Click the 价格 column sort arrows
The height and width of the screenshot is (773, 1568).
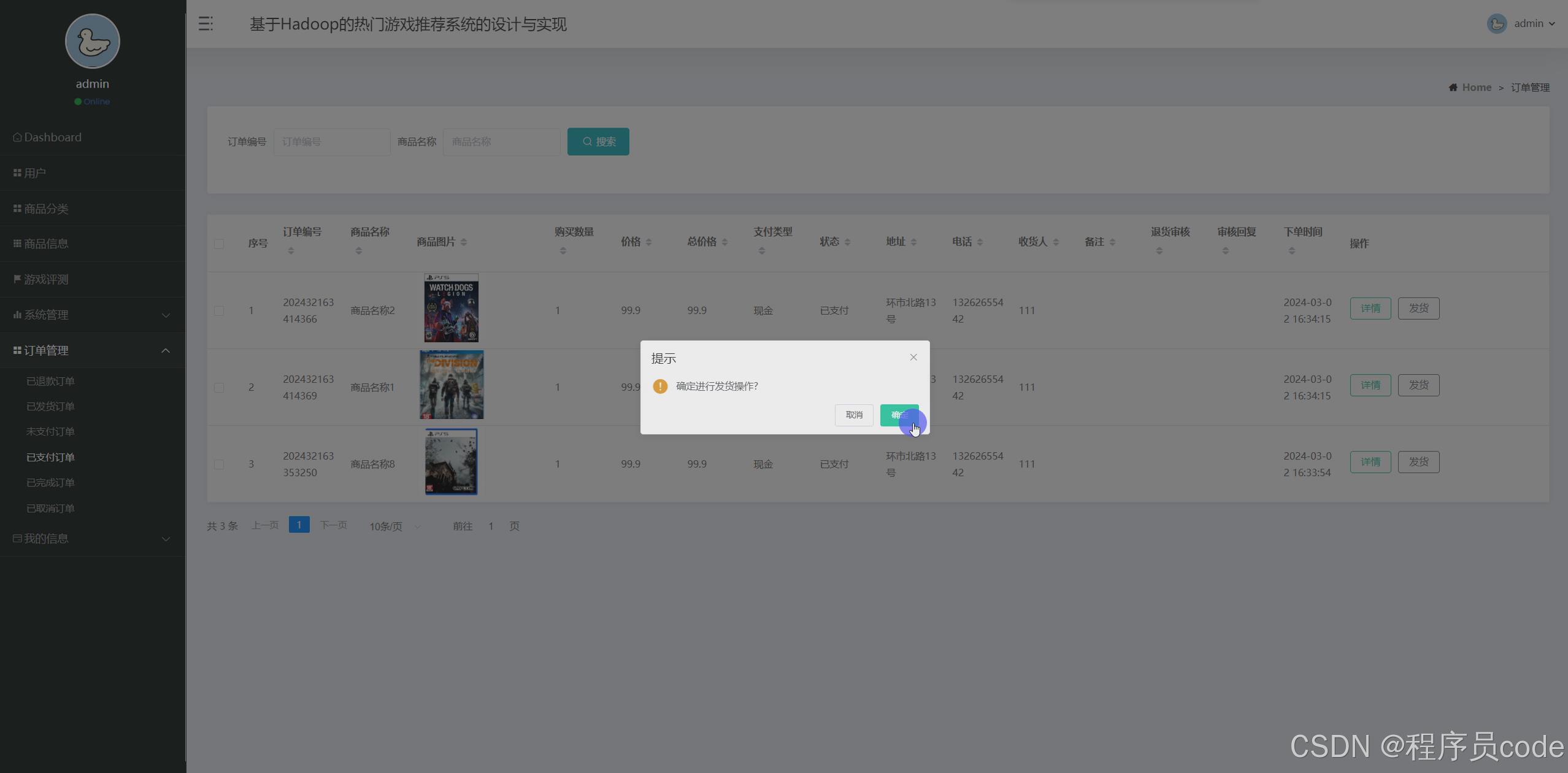[648, 242]
